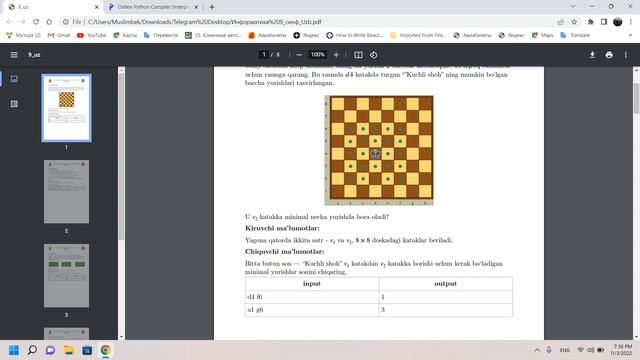
Task: Zoom in with the plus button
Action: 336,55
